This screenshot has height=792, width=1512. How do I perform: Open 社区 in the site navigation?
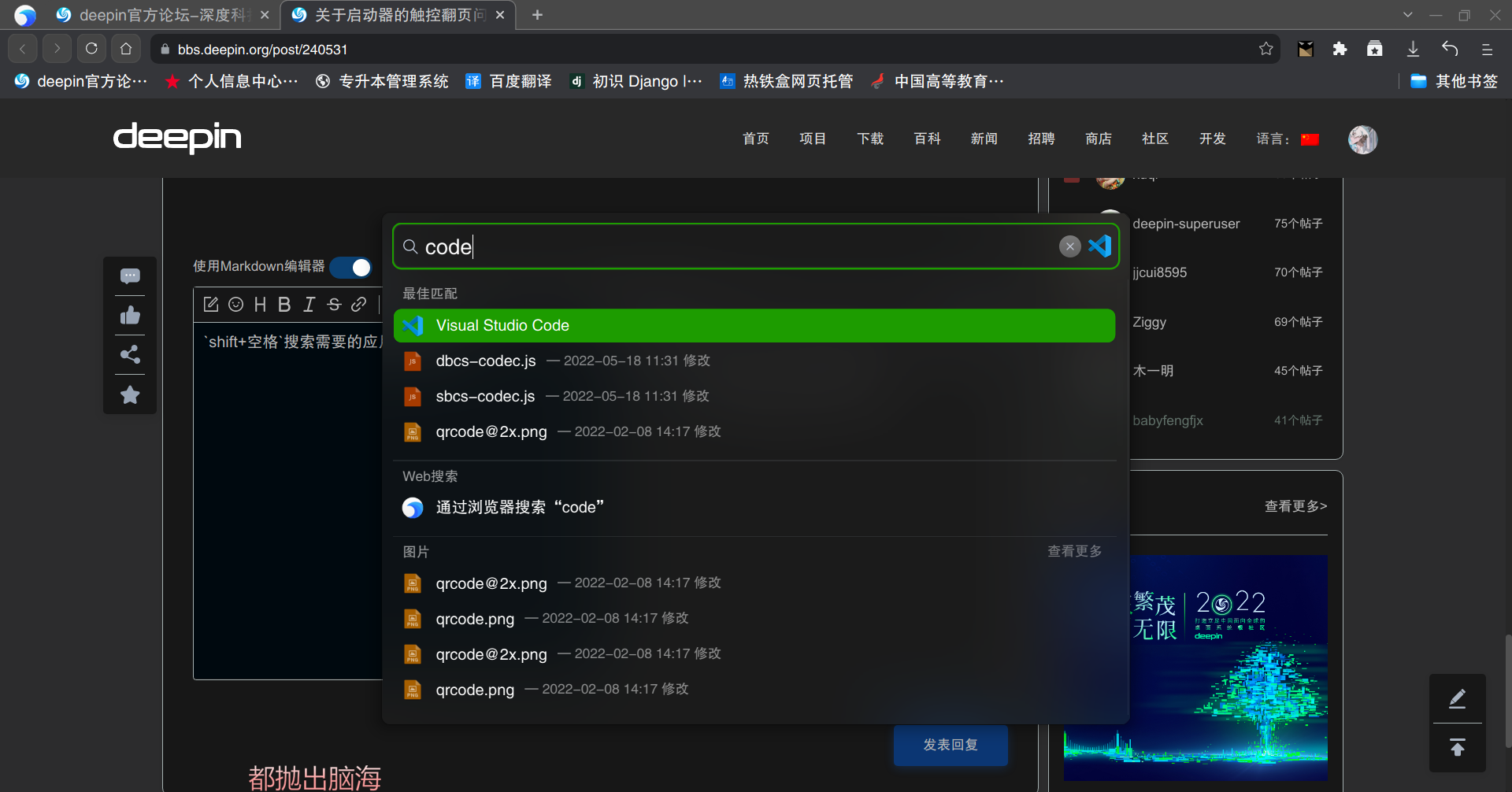[x=1155, y=139]
